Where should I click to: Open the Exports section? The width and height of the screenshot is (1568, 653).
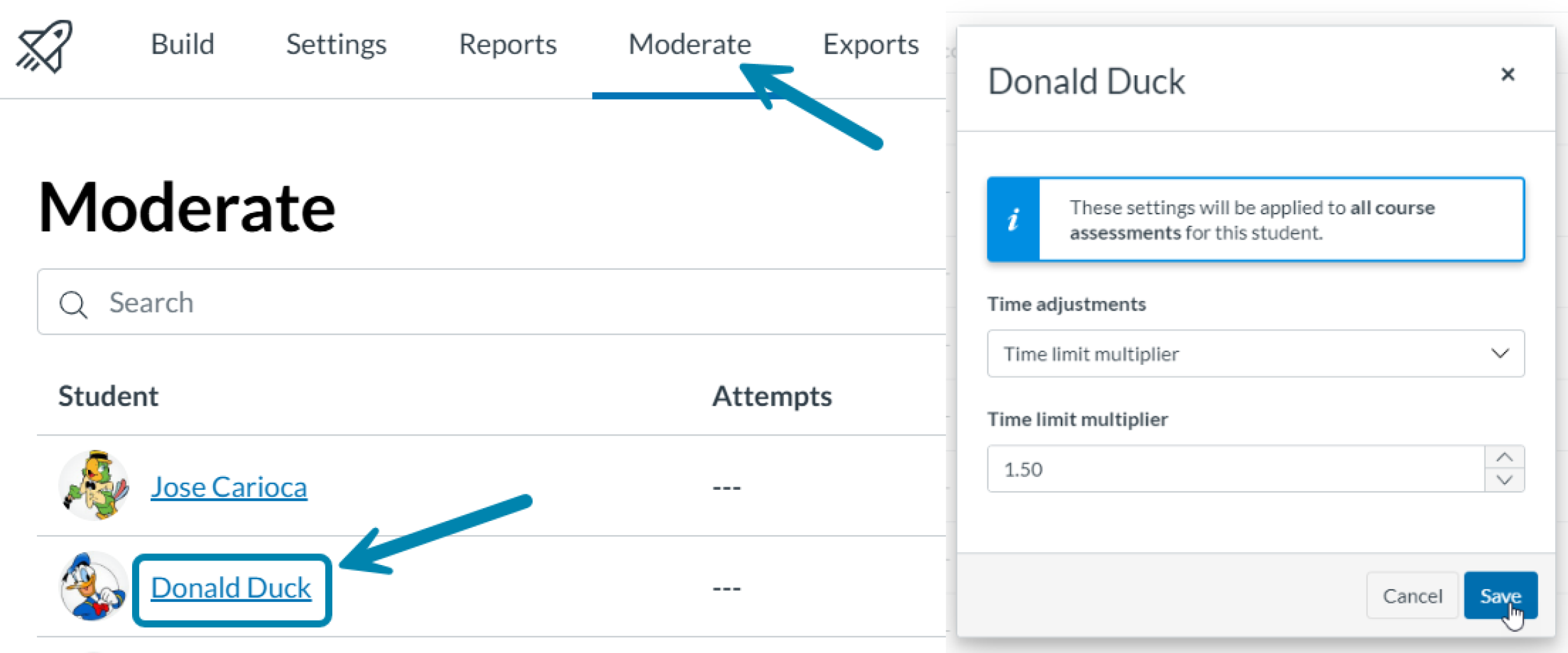point(871,45)
